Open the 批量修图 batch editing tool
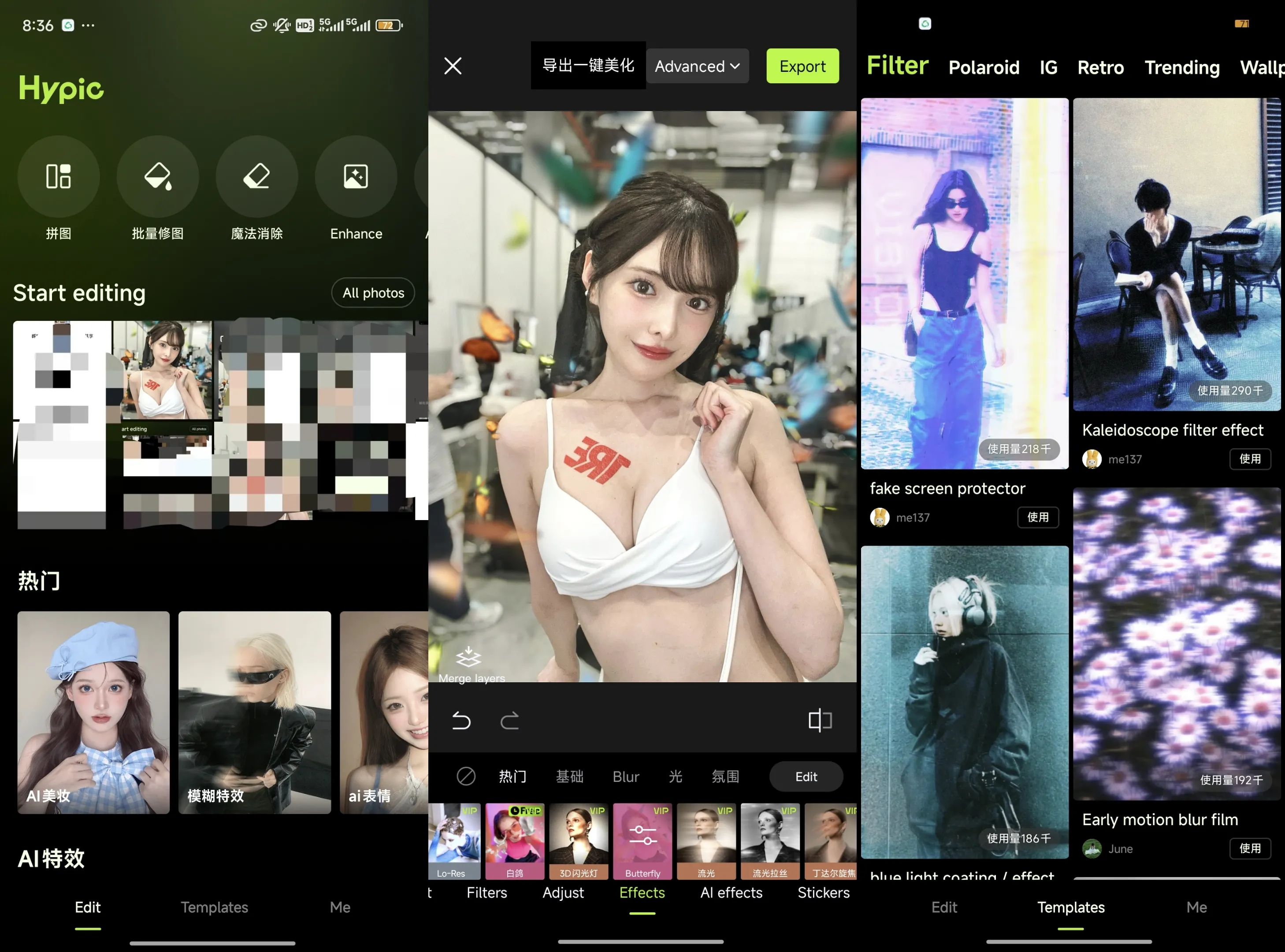The height and width of the screenshot is (952, 1285). [157, 177]
